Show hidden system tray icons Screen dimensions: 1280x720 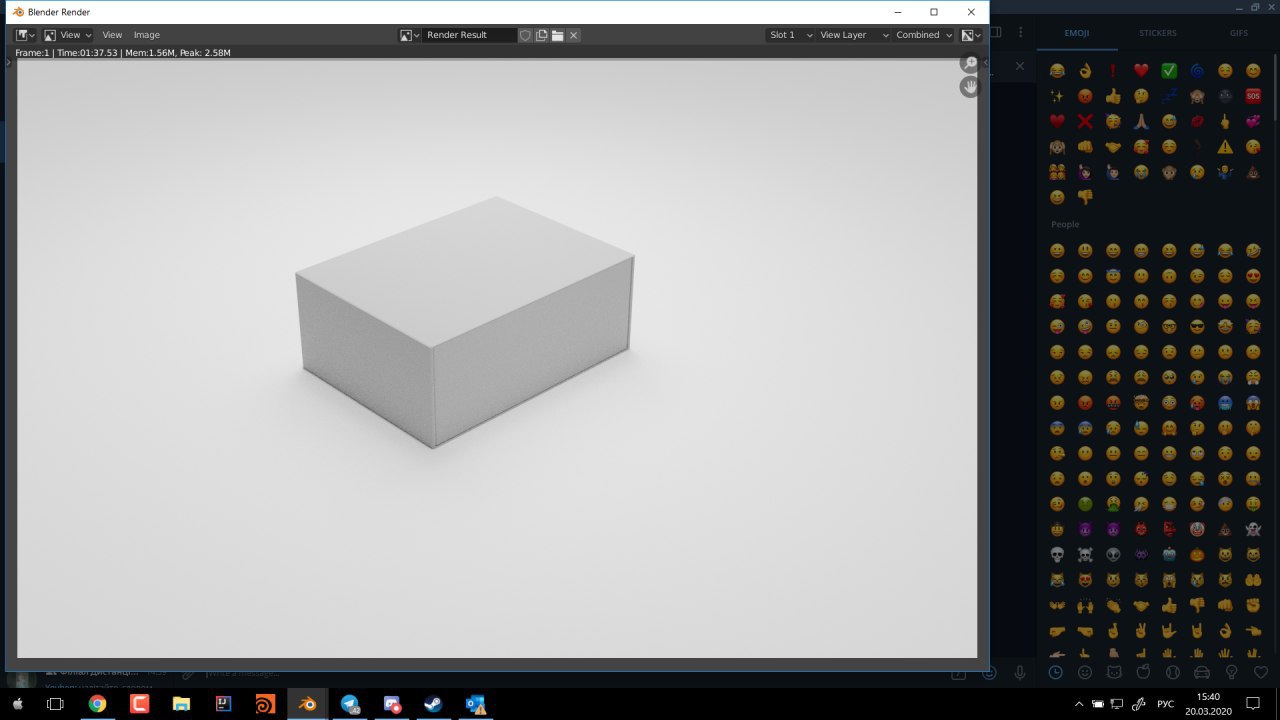pos(1079,704)
